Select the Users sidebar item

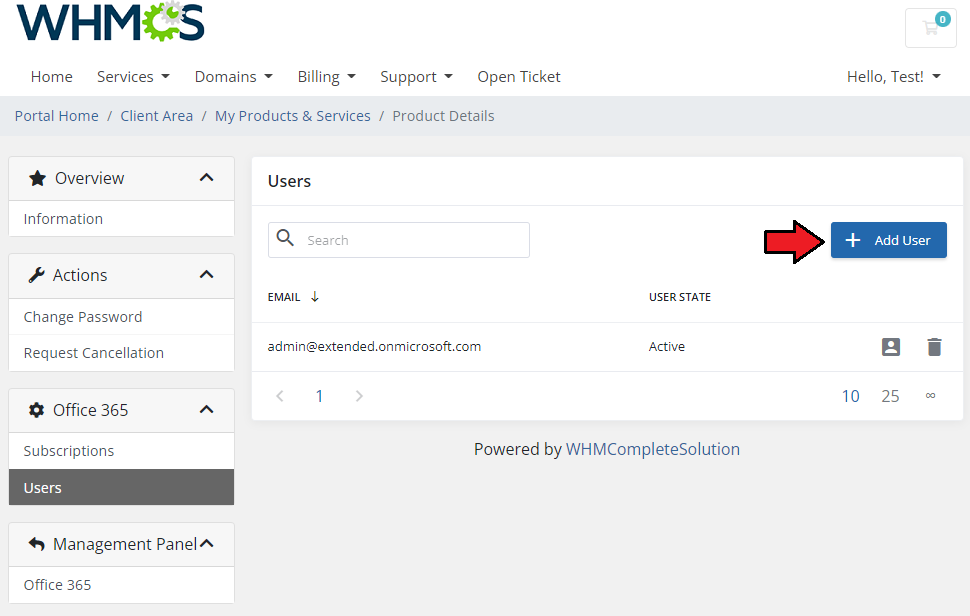coord(121,487)
